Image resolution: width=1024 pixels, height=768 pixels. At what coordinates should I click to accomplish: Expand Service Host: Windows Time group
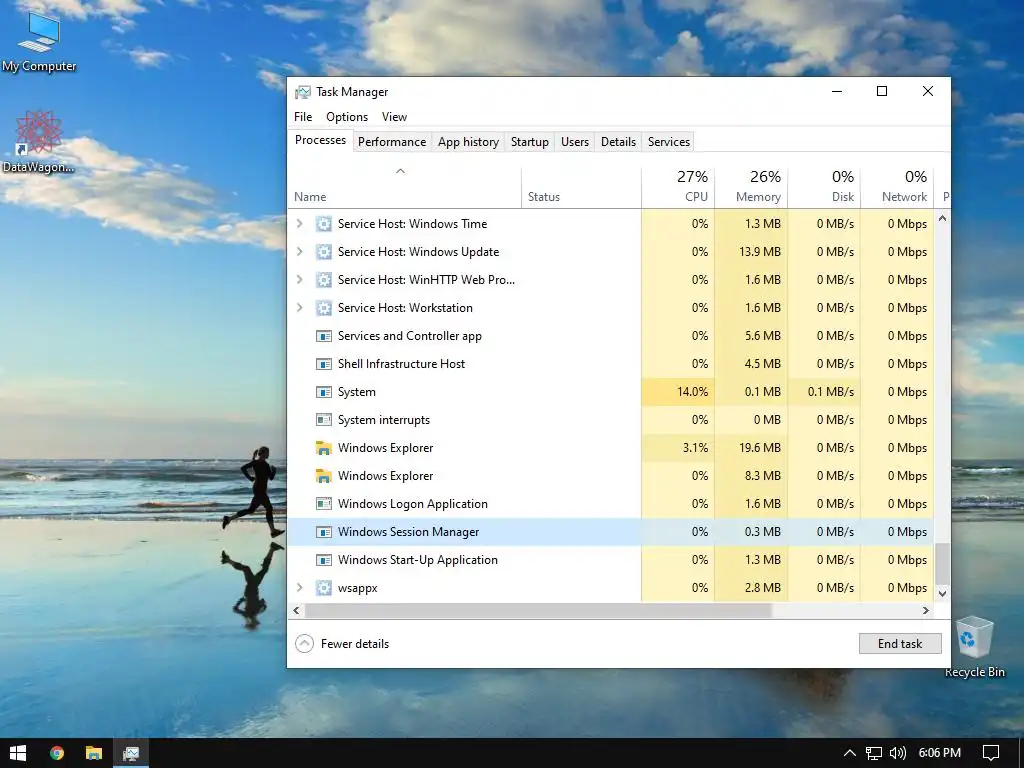[x=300, y=224]
